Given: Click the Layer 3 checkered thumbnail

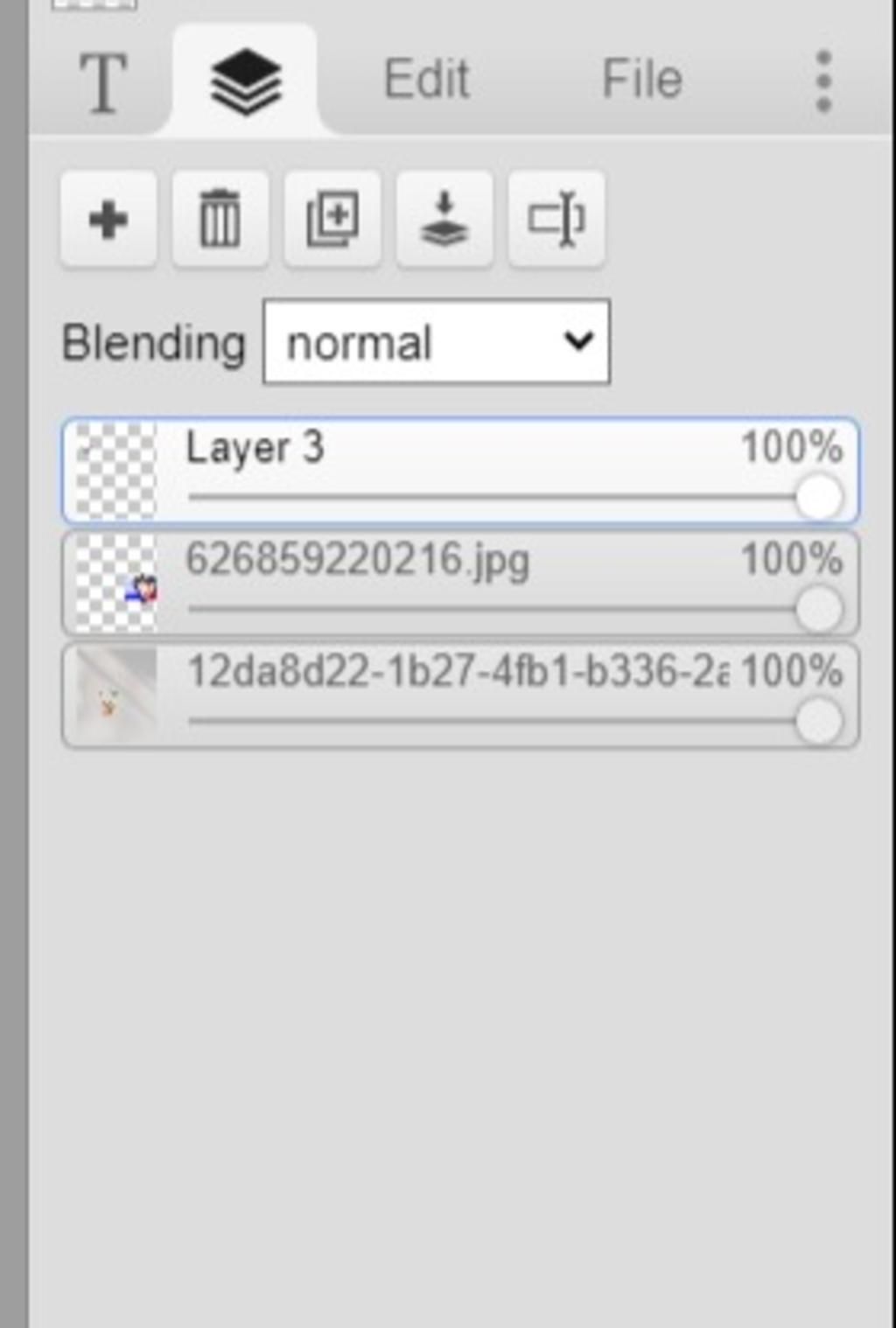Looking at the screenshot, I should coord(115,472).
